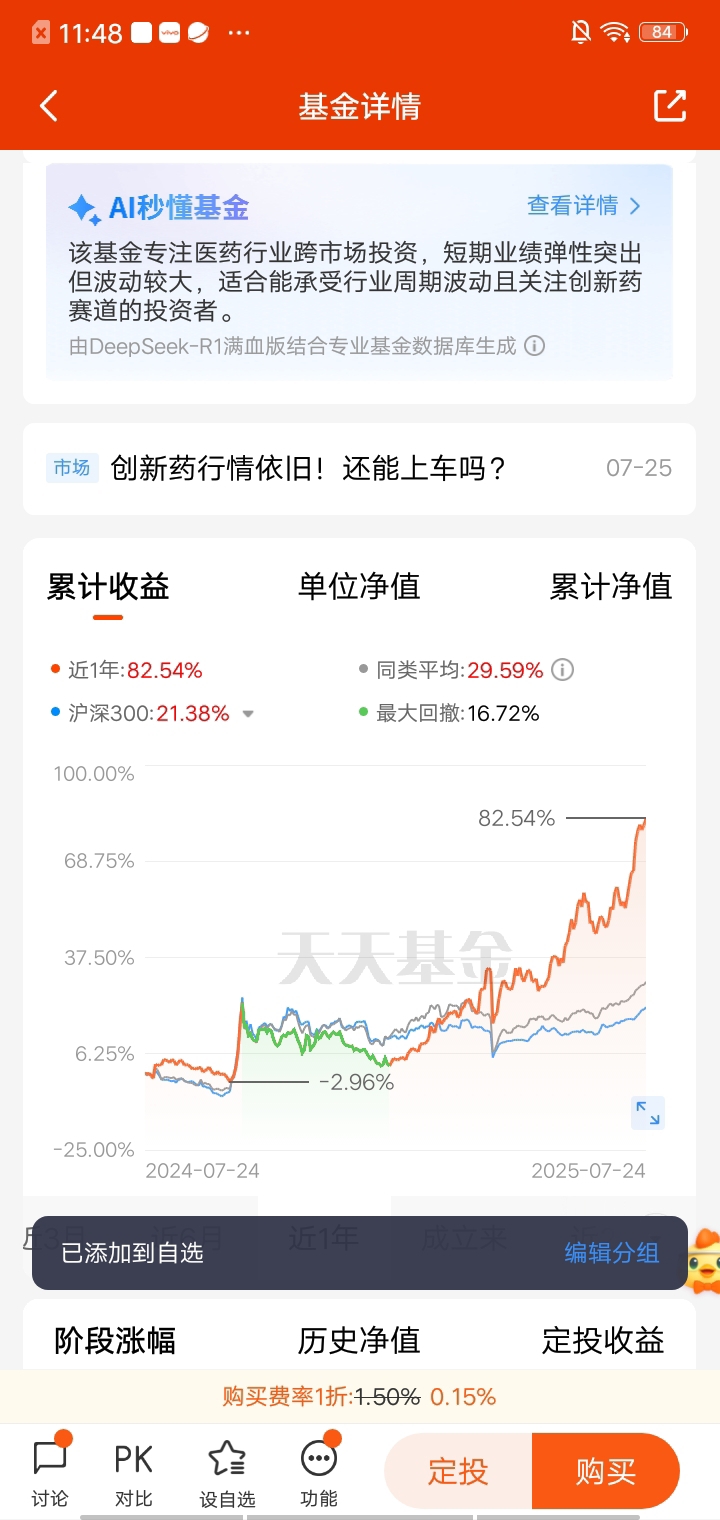The height and width of the screenshot is (1520, 720).
Task: Expand the chart to fullscreen
Action: 648,1112
